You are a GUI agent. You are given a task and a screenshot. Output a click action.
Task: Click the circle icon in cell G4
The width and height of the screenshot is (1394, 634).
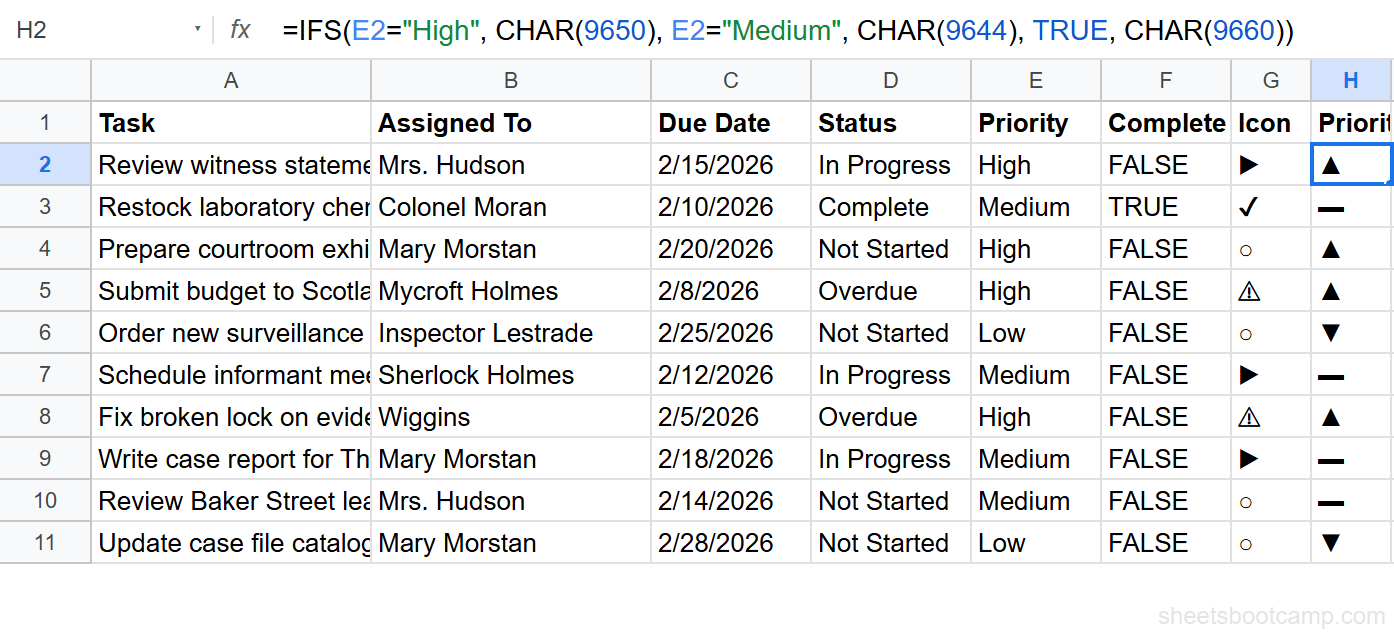[x=1246, y=250]
